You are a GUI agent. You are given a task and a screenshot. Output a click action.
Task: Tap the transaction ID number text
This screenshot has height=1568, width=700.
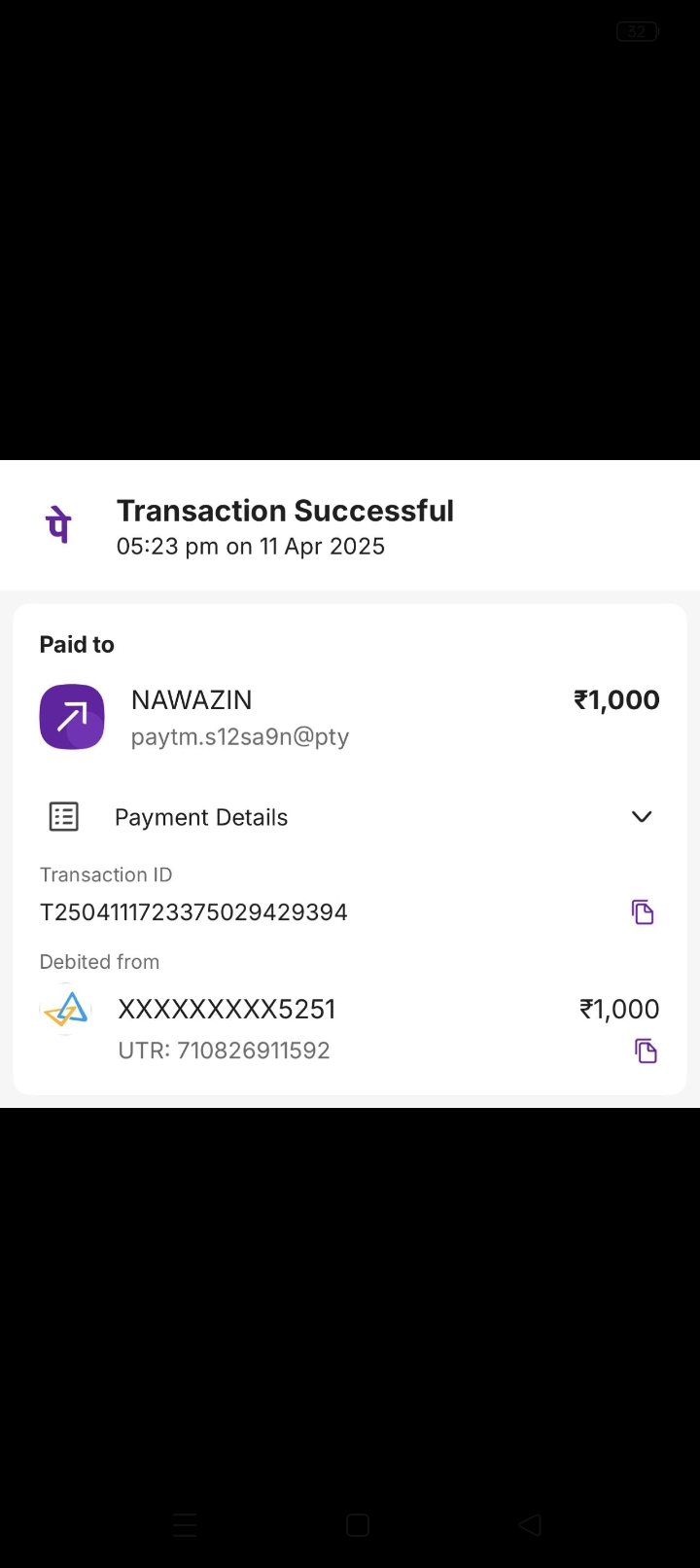[193, 912]
